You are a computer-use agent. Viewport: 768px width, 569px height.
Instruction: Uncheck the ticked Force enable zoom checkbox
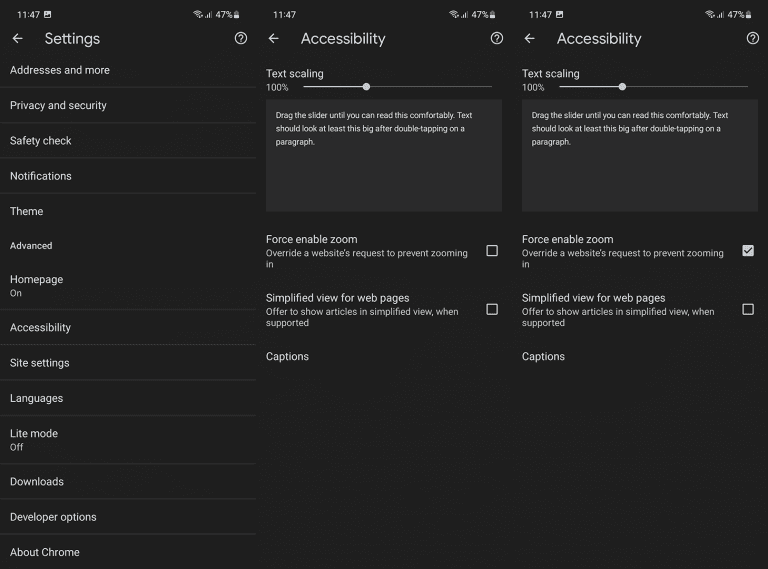point(748,251)
